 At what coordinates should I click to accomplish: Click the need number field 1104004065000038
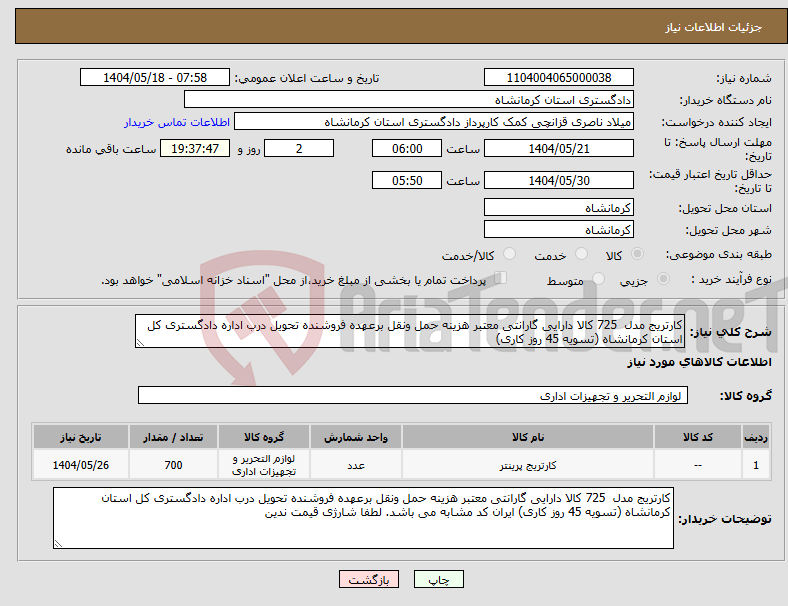(559, 78)
